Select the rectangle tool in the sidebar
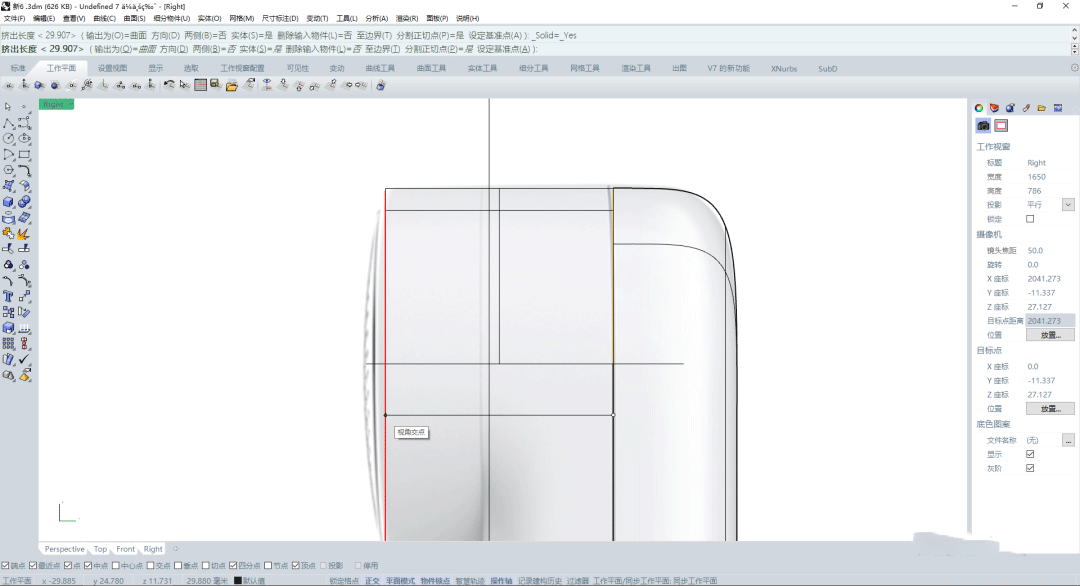Viewport: 1080px width, 586px height. pyautogui.click(x=24, y=155)
